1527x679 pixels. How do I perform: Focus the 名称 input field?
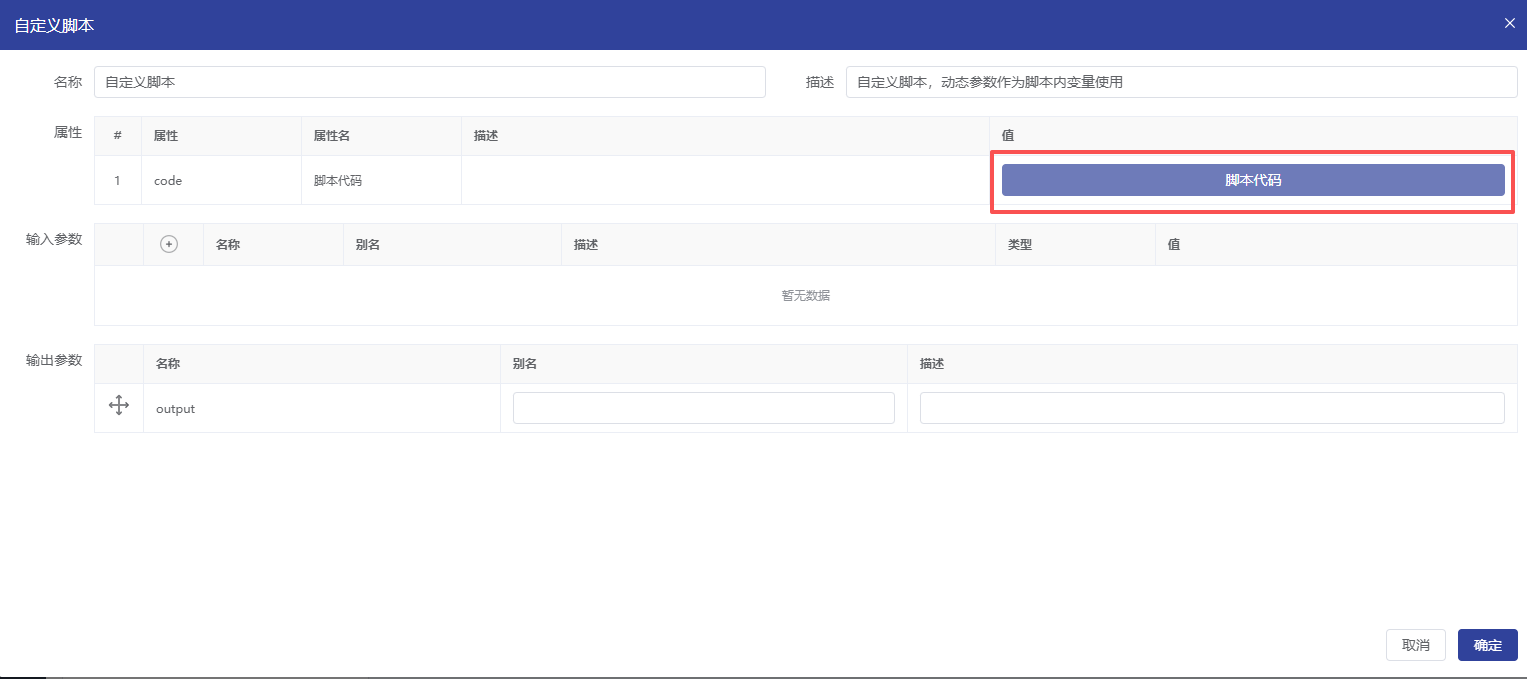pos(429,82)
